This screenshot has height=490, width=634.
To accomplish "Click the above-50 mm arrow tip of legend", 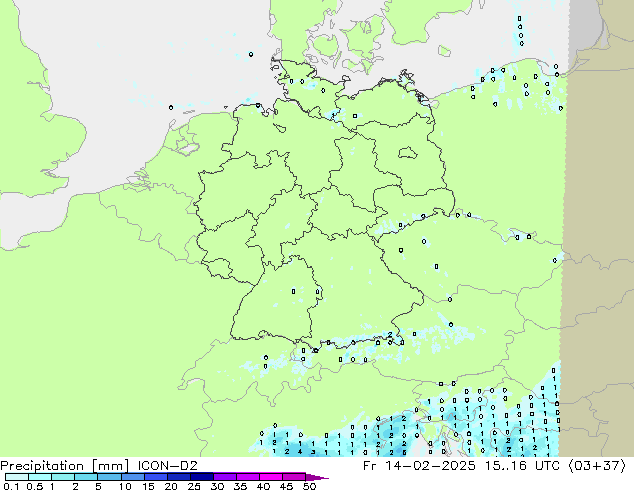I will tap(317, 477).
